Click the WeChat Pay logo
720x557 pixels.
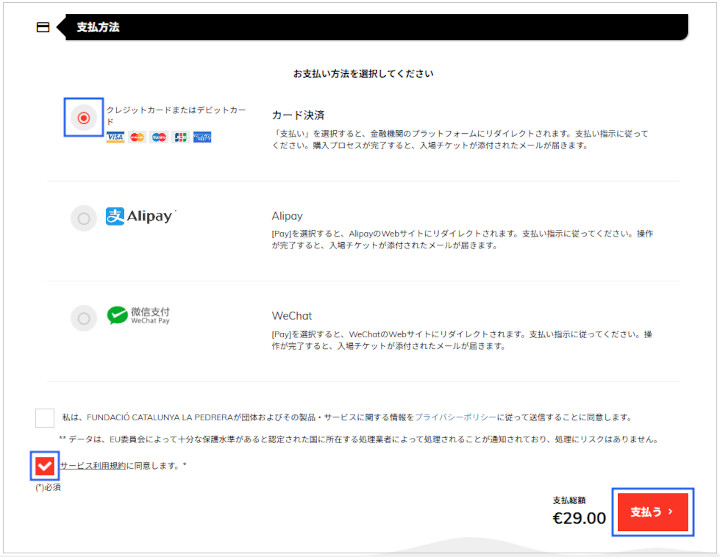140,316
